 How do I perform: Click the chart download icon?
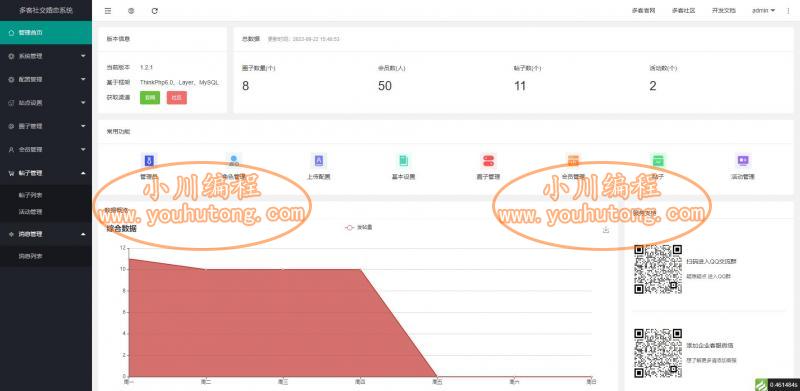tap(606, 230)
